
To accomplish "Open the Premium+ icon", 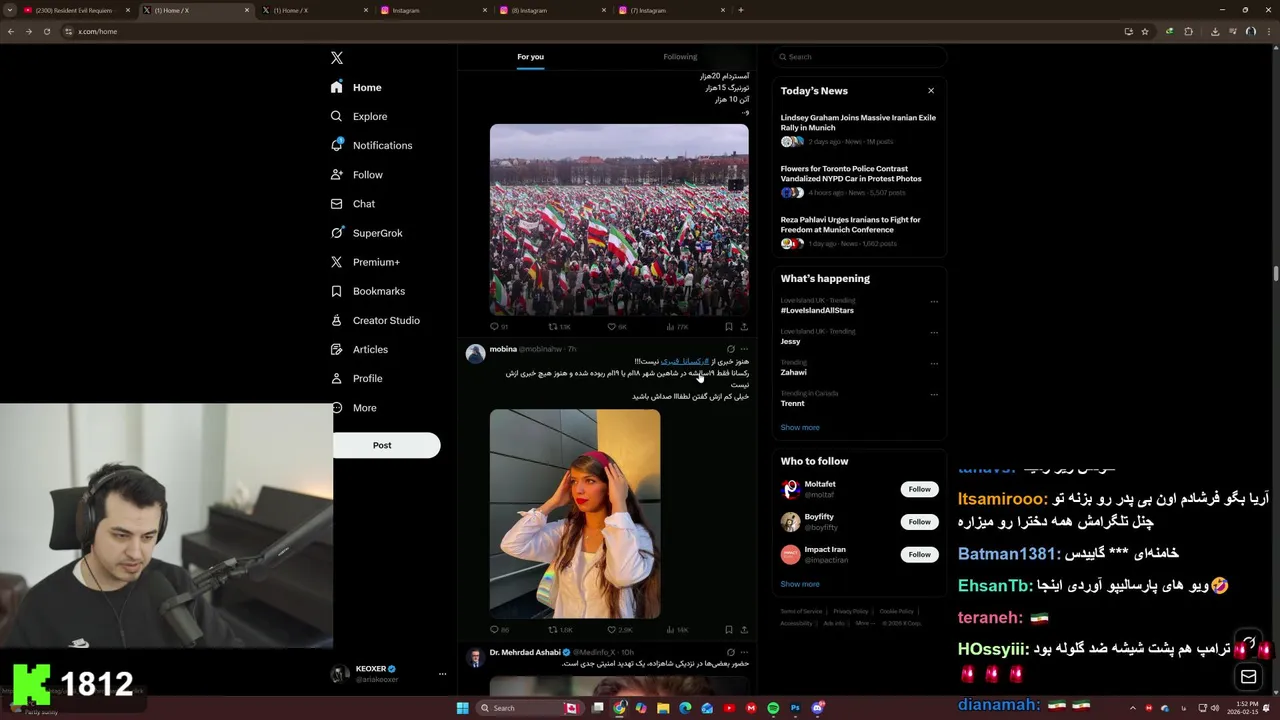I will (x=337, y=262).
